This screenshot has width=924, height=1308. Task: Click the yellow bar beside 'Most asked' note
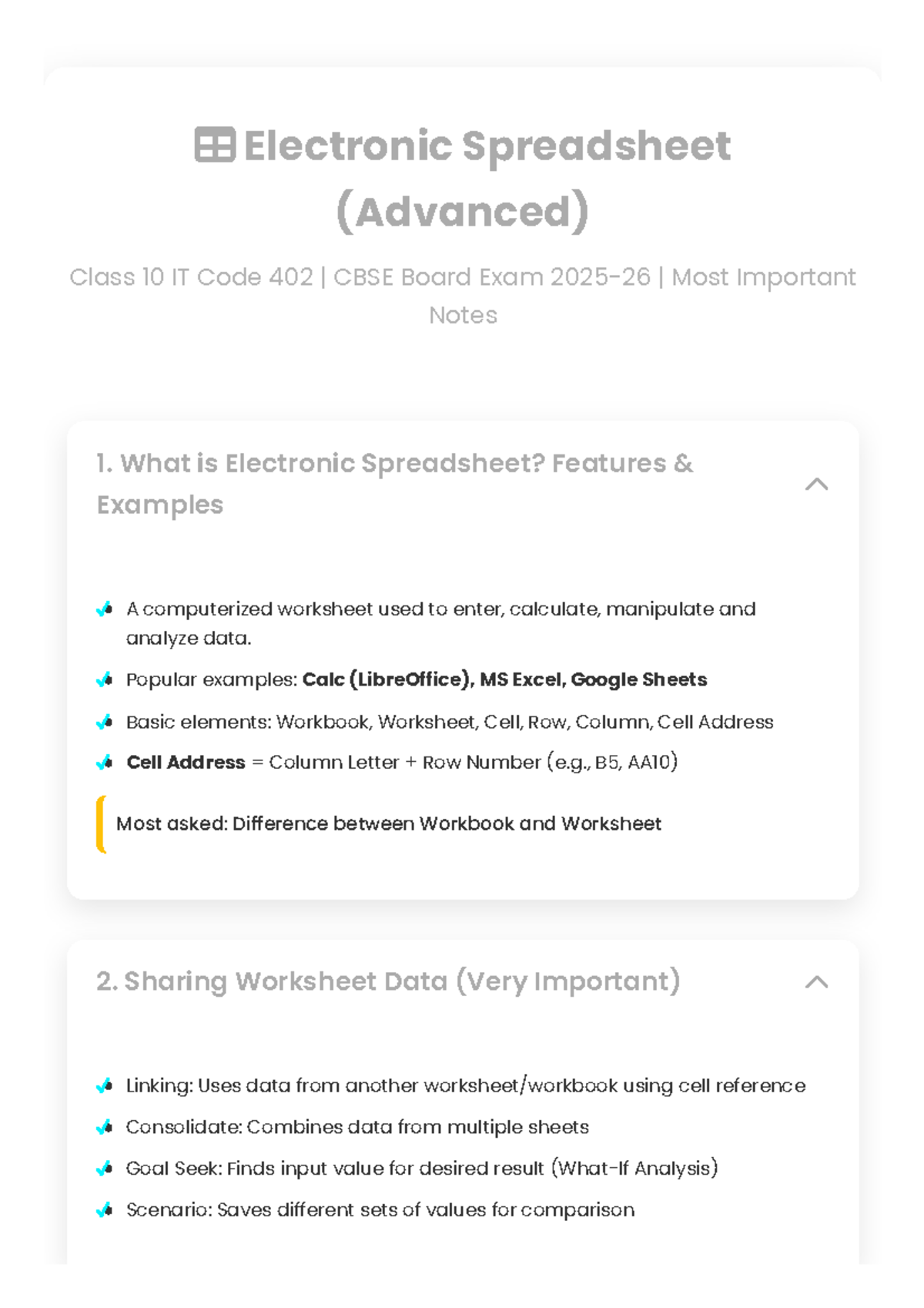click(100, 824)
